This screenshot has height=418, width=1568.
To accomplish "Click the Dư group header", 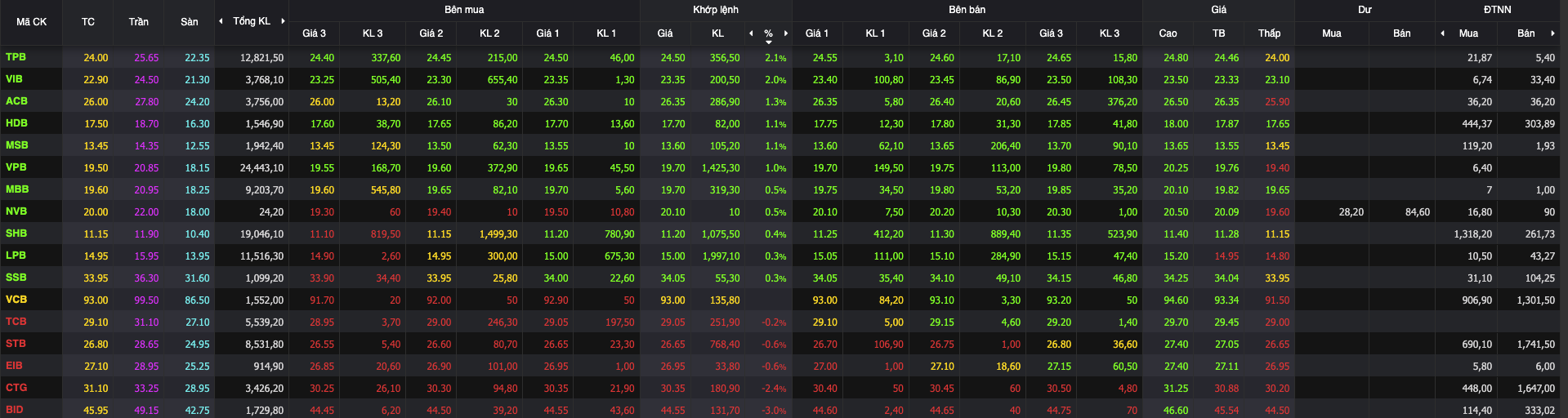I will coord(1365,10).
